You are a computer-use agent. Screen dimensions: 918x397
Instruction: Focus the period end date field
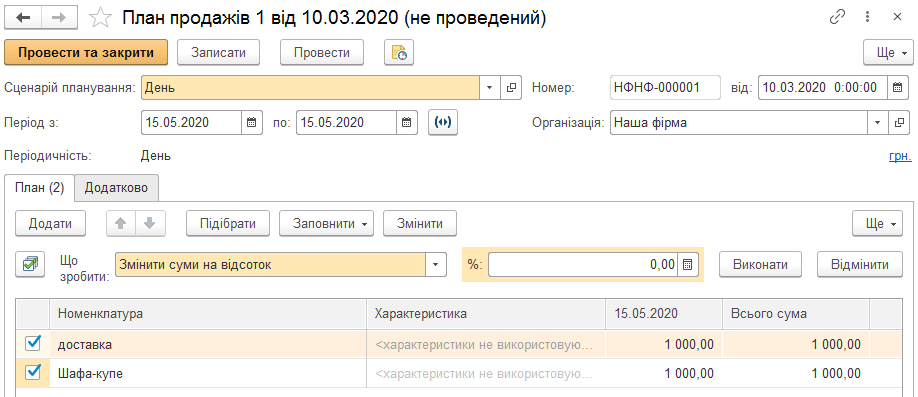pos(347,123)
